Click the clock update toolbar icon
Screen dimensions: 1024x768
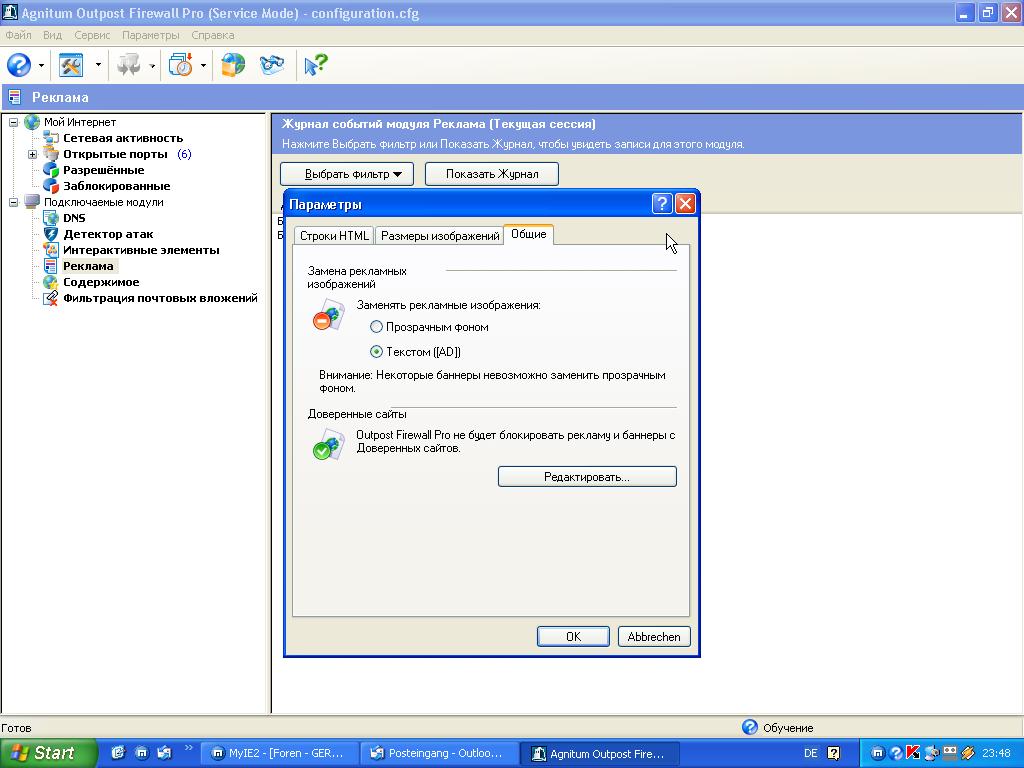(x=181, y=65)
